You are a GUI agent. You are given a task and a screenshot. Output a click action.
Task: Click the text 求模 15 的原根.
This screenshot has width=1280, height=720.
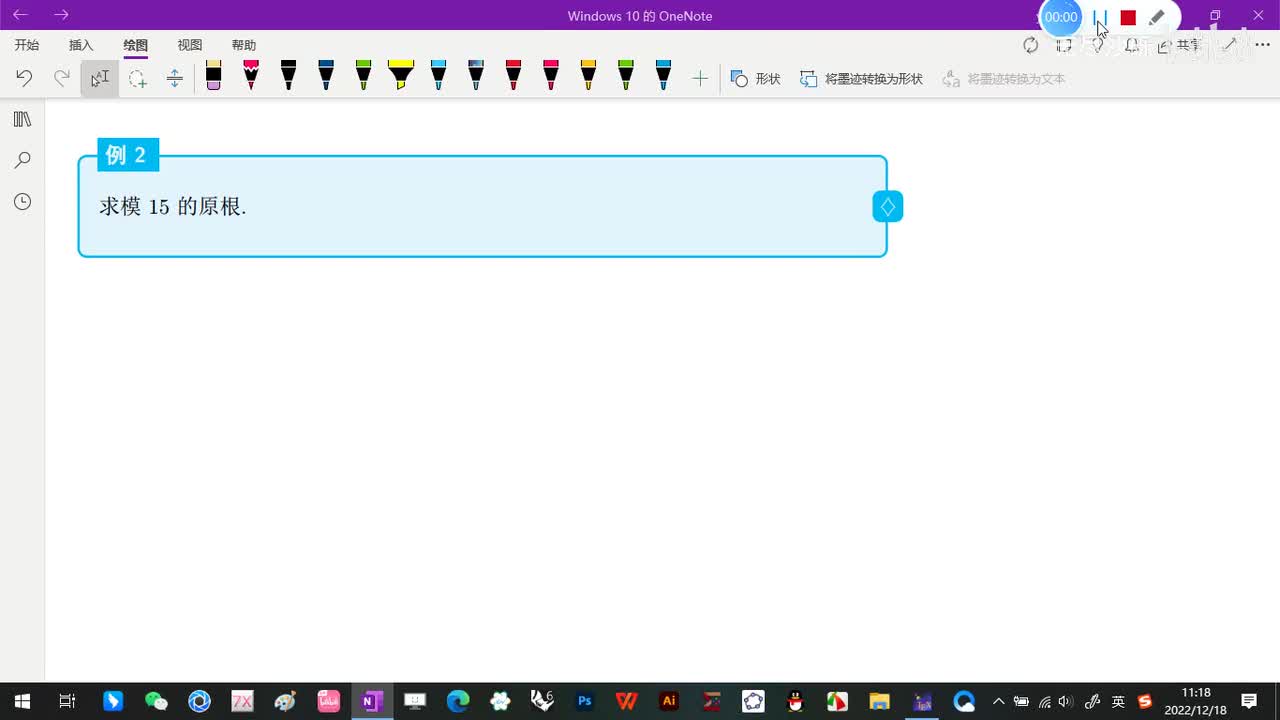tap(173, 207)
